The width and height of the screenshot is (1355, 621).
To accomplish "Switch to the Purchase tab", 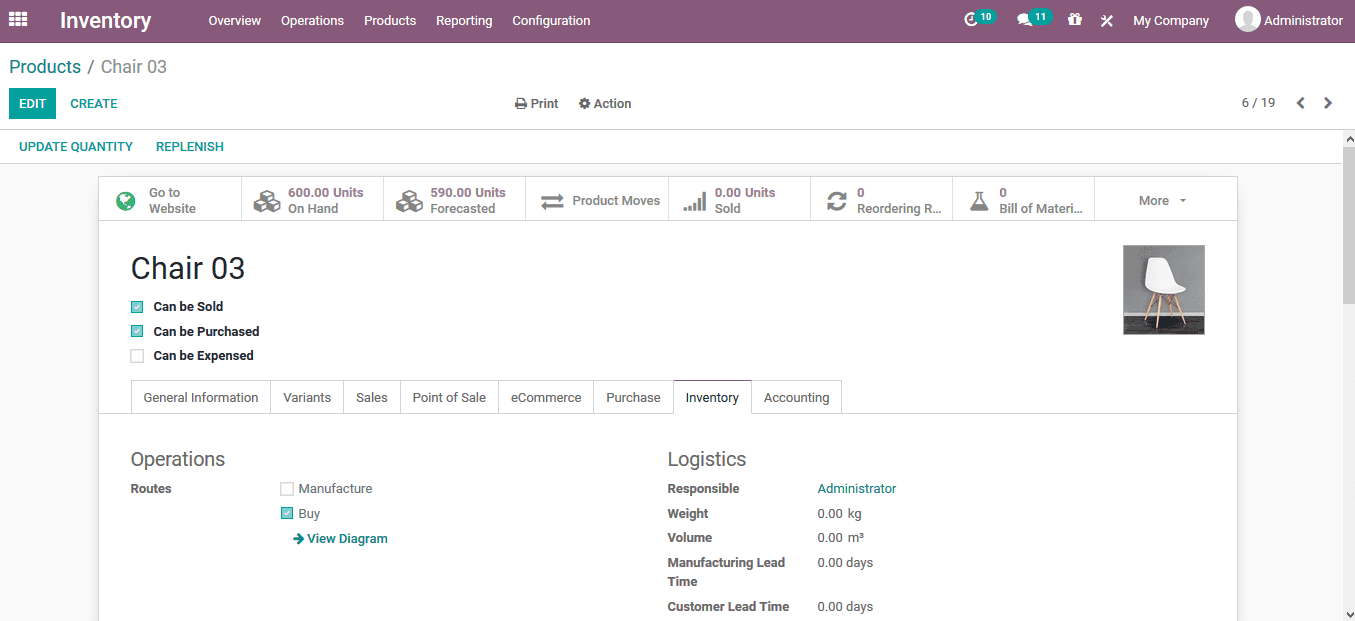I will tap(633, 397).
